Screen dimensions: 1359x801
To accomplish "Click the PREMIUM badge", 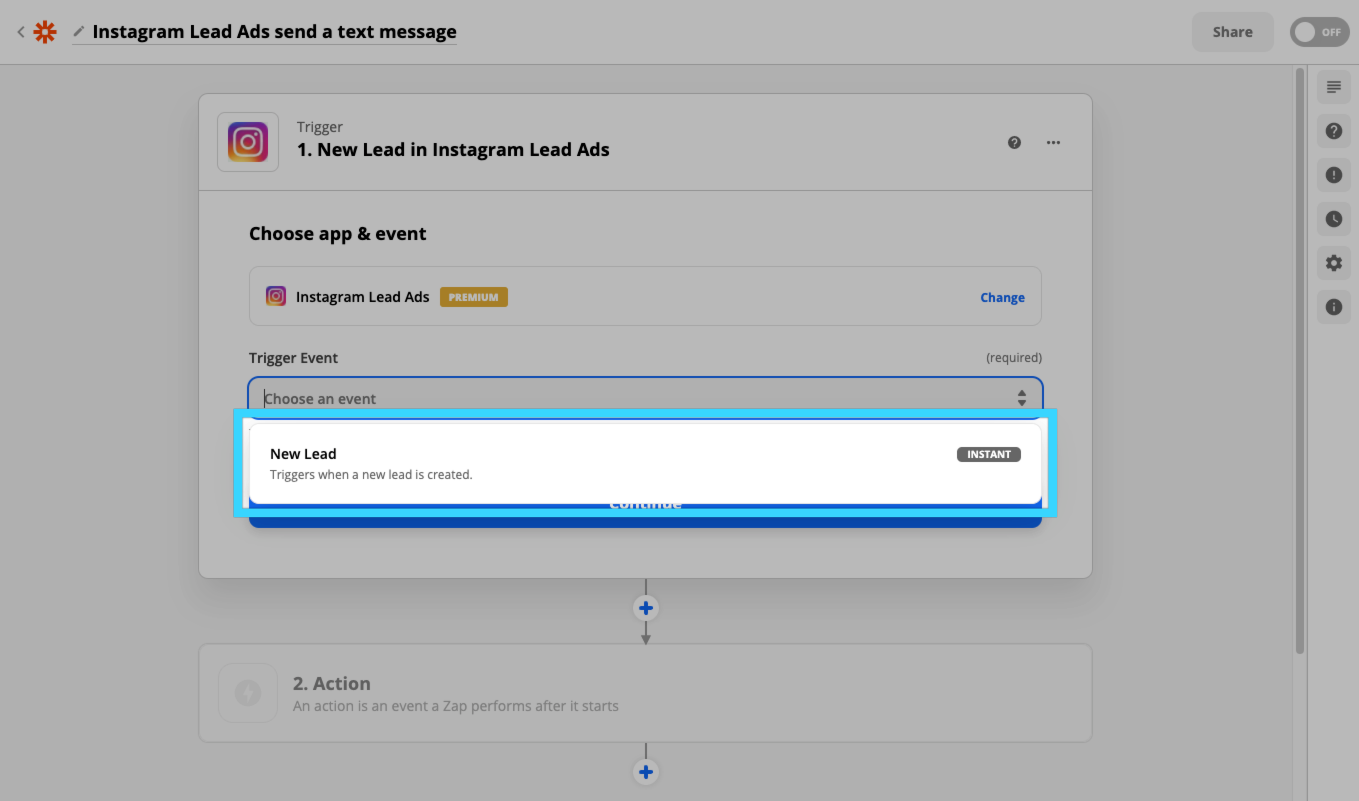I will 474,297.
